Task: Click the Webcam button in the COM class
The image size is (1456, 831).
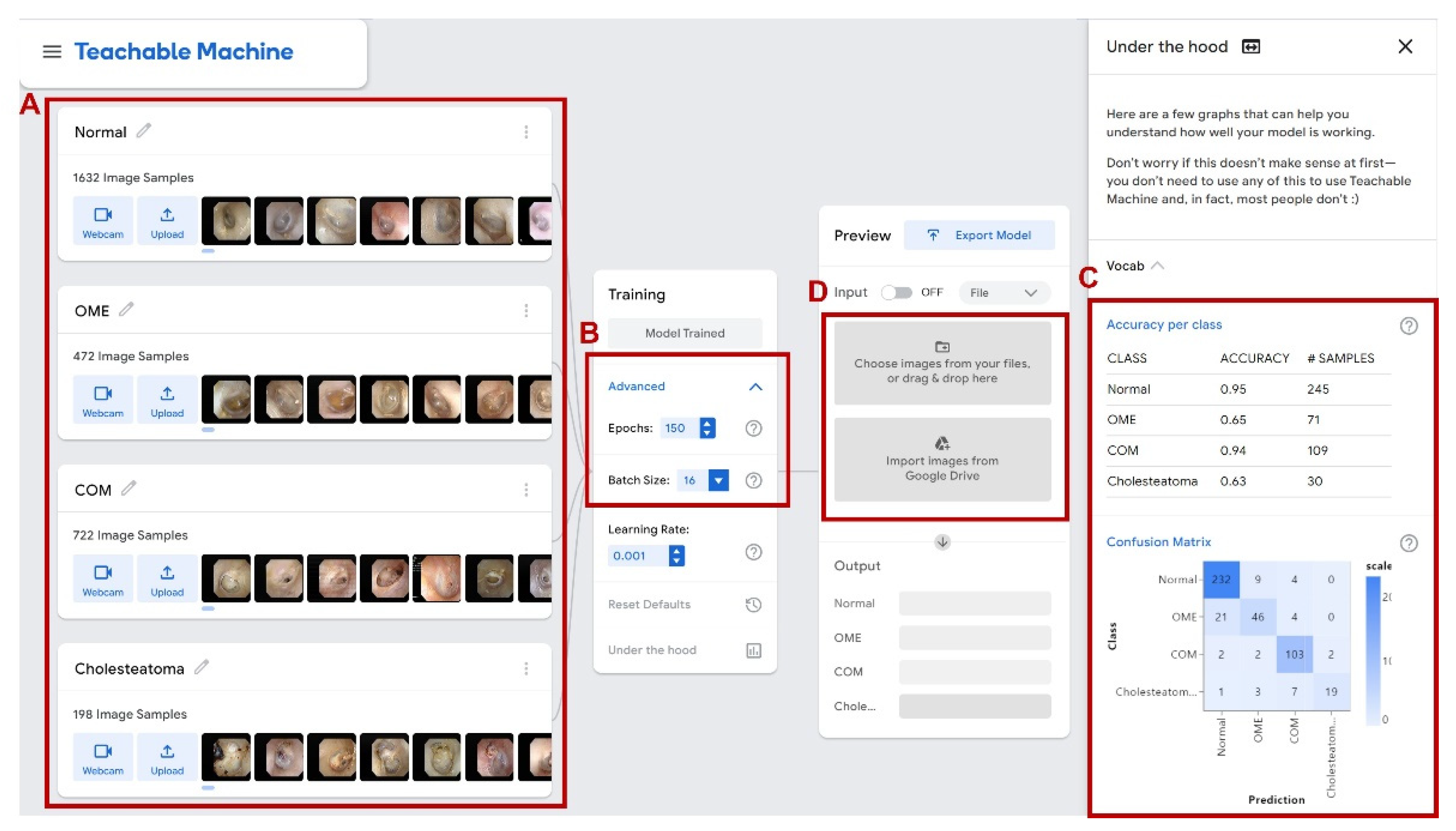Action: [x=103, y=579]
